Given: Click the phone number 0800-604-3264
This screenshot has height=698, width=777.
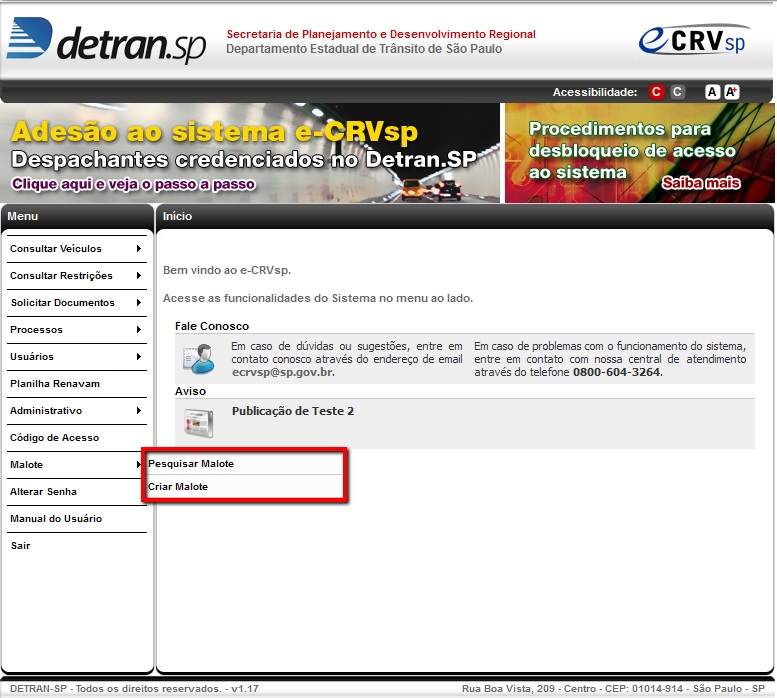Looking at the screenshot, I should [616, 373].
